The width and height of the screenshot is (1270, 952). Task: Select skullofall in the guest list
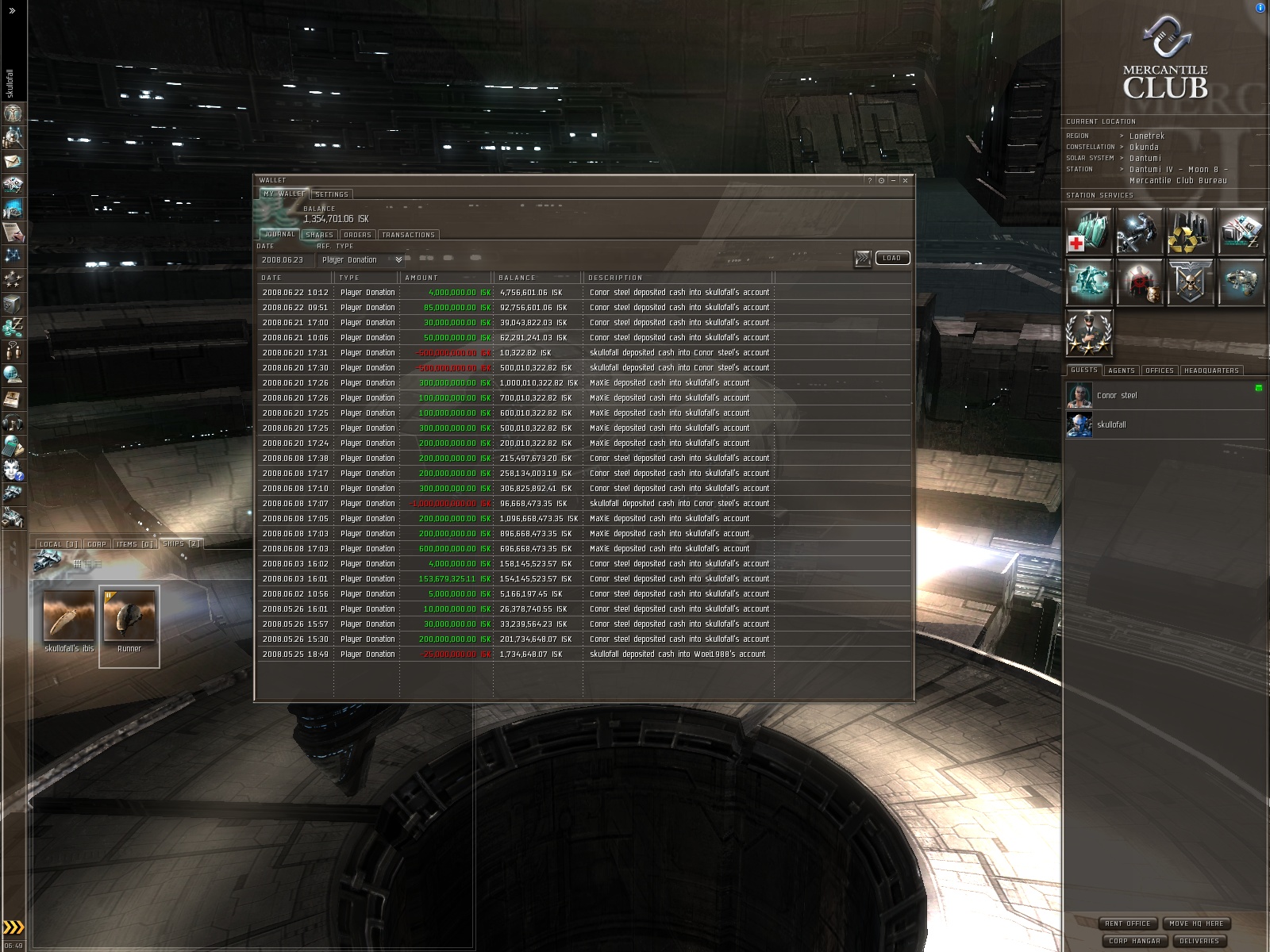coord(1165,424)
